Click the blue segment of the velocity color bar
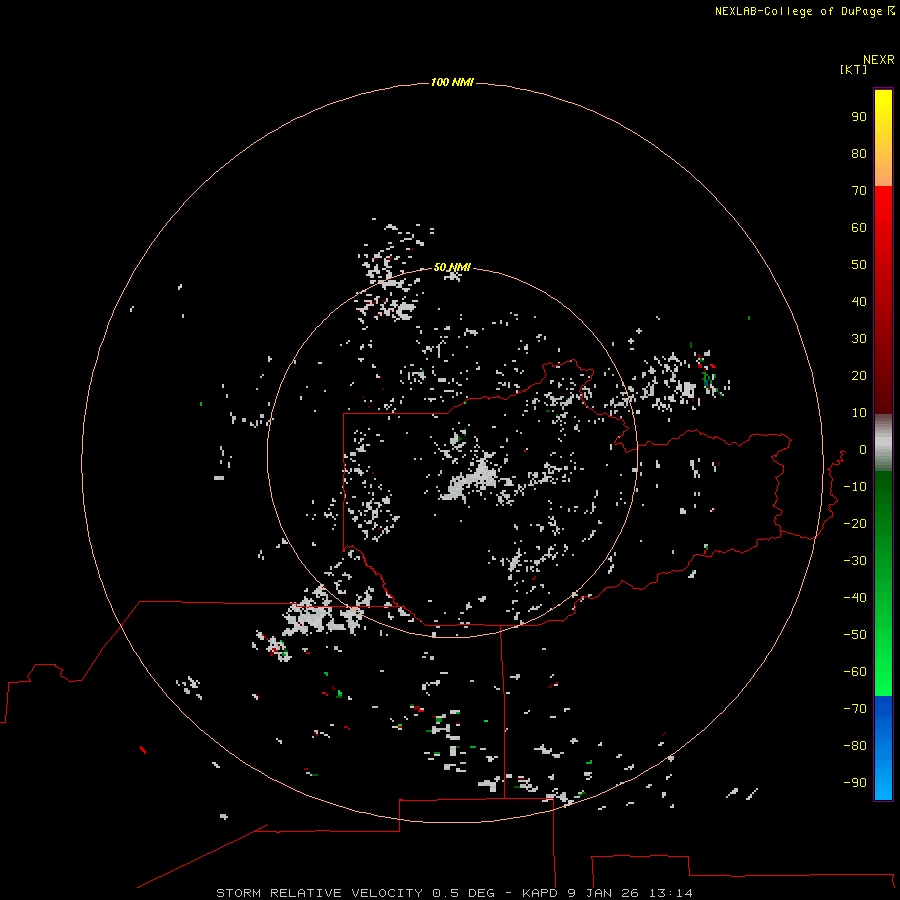This screenshot has width=900, height=900. (x=883, y=748)
